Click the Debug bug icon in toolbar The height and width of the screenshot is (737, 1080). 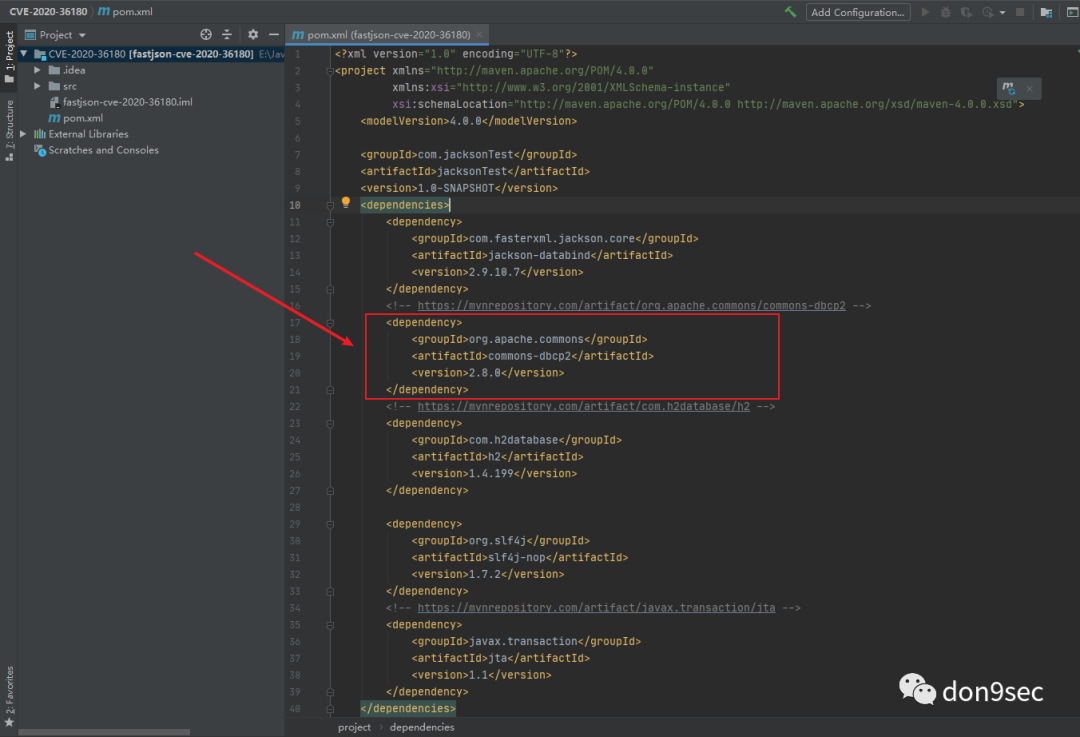[945, 12]
